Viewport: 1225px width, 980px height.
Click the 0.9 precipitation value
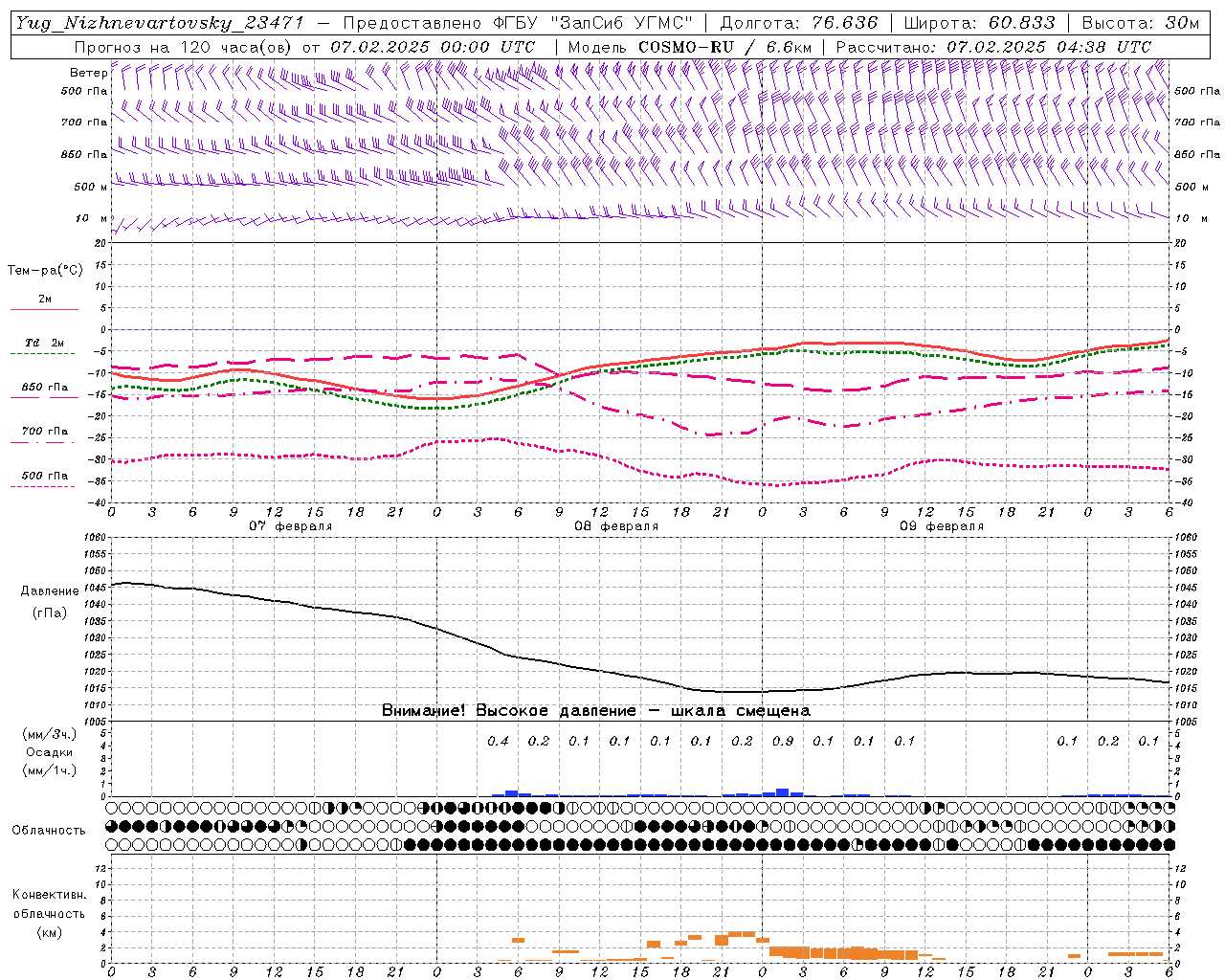coord(782,741)
